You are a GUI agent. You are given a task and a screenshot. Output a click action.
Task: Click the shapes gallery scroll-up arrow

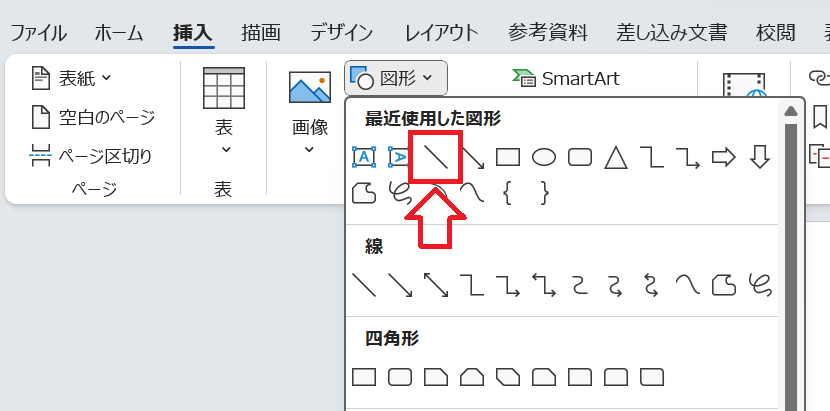coord(791,111)
